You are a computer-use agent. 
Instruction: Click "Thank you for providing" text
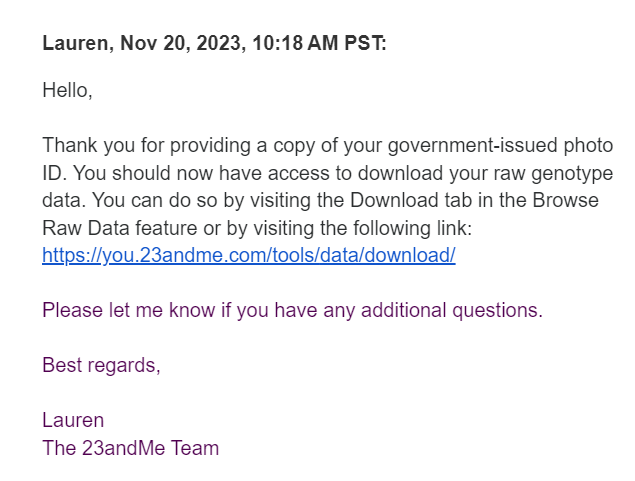click(146, 145)
